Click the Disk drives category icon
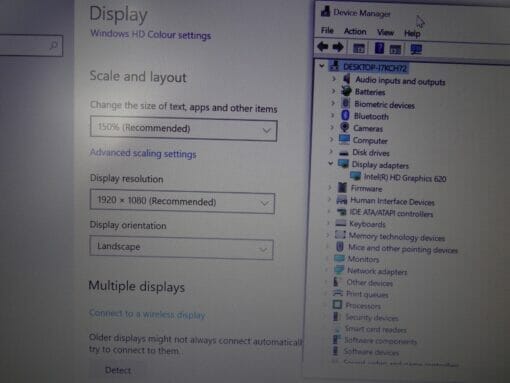 [x=344, y=153]
